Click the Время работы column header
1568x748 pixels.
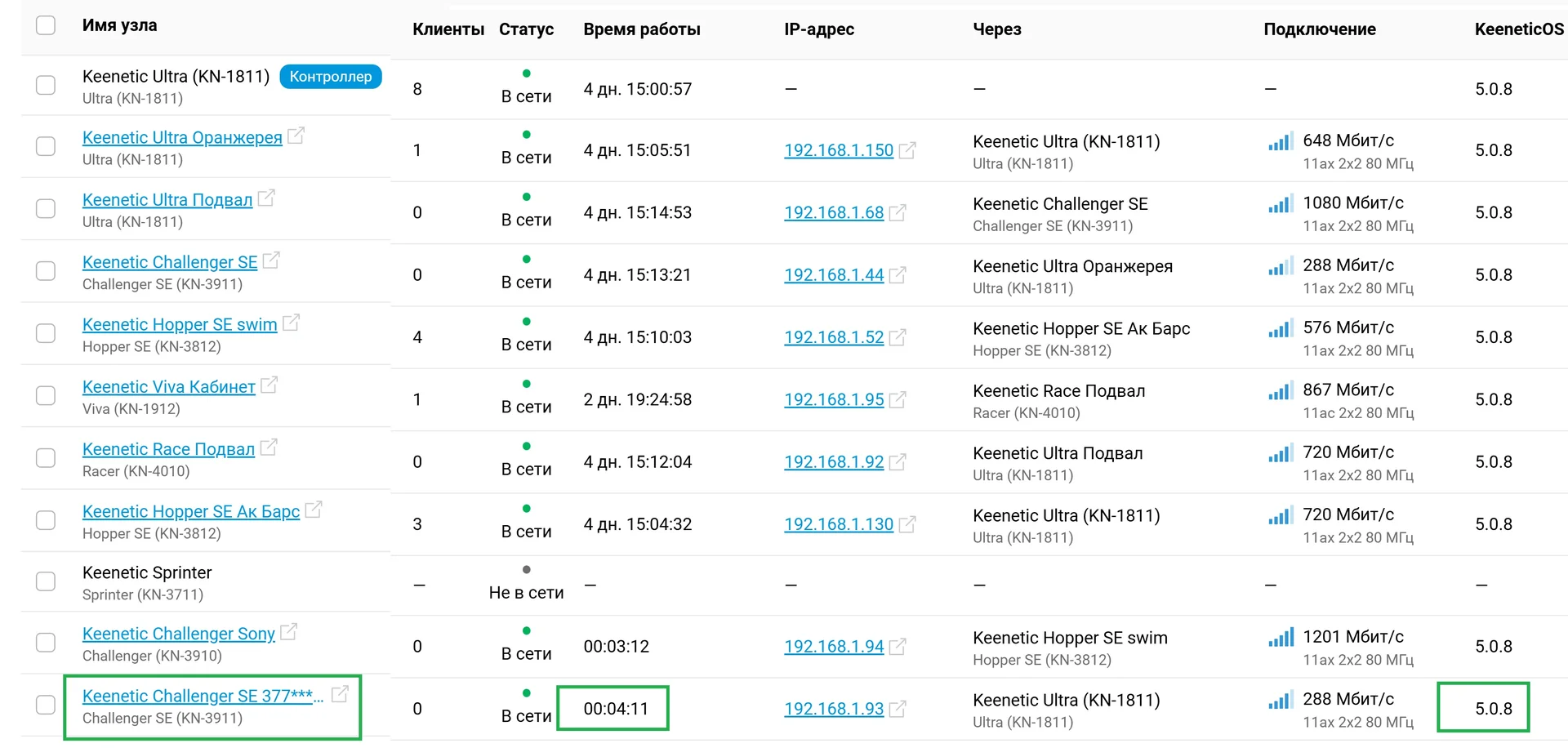point(642,29)
